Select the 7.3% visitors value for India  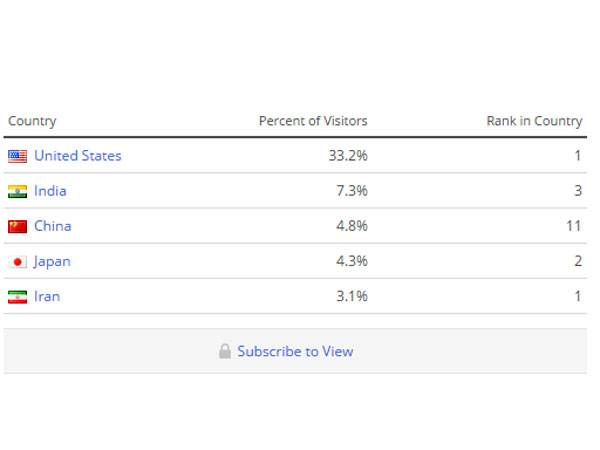point(352,191)
